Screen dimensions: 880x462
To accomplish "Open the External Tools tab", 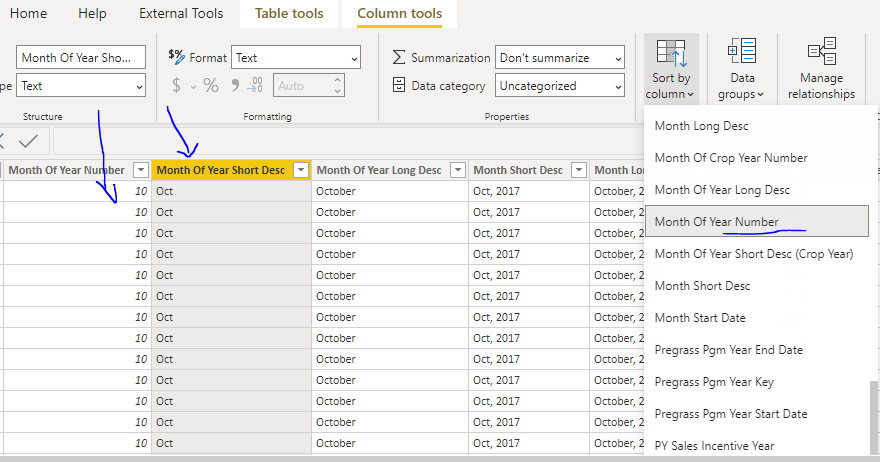I will (x=181, y=13).
